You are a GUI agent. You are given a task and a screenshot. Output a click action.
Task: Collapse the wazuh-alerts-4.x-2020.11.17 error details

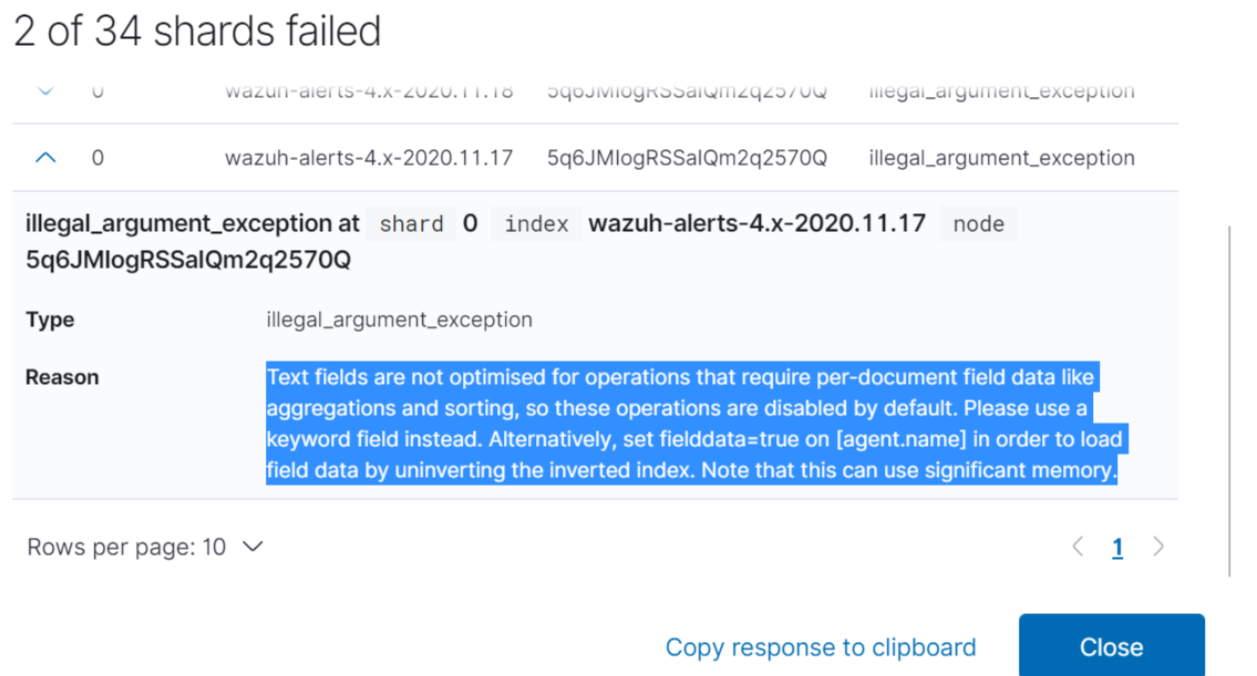pyautogui.click(x=44, y=157)
